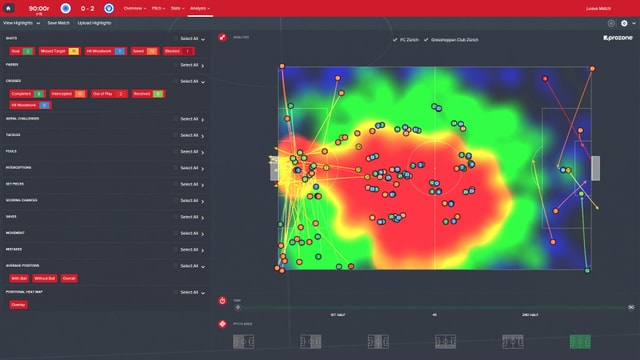The image size is (640, 360).
Task: Toggle the Intercepted crosses filter
Action: tap(68, 94)
